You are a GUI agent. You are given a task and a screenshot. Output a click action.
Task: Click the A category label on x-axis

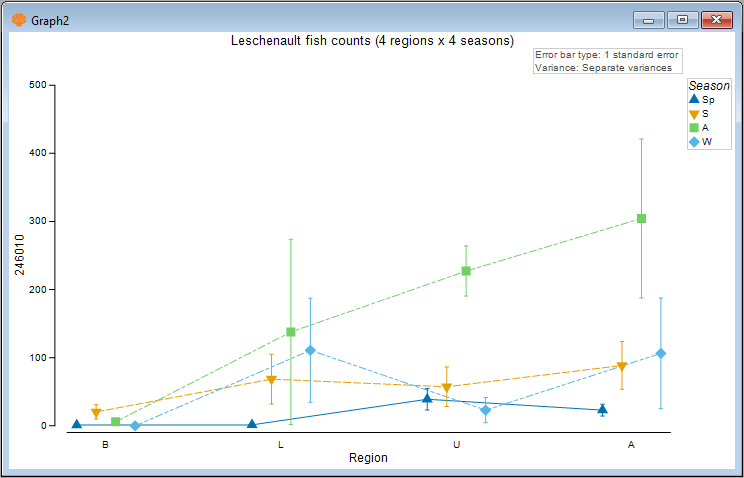click(x=631, y=445)
